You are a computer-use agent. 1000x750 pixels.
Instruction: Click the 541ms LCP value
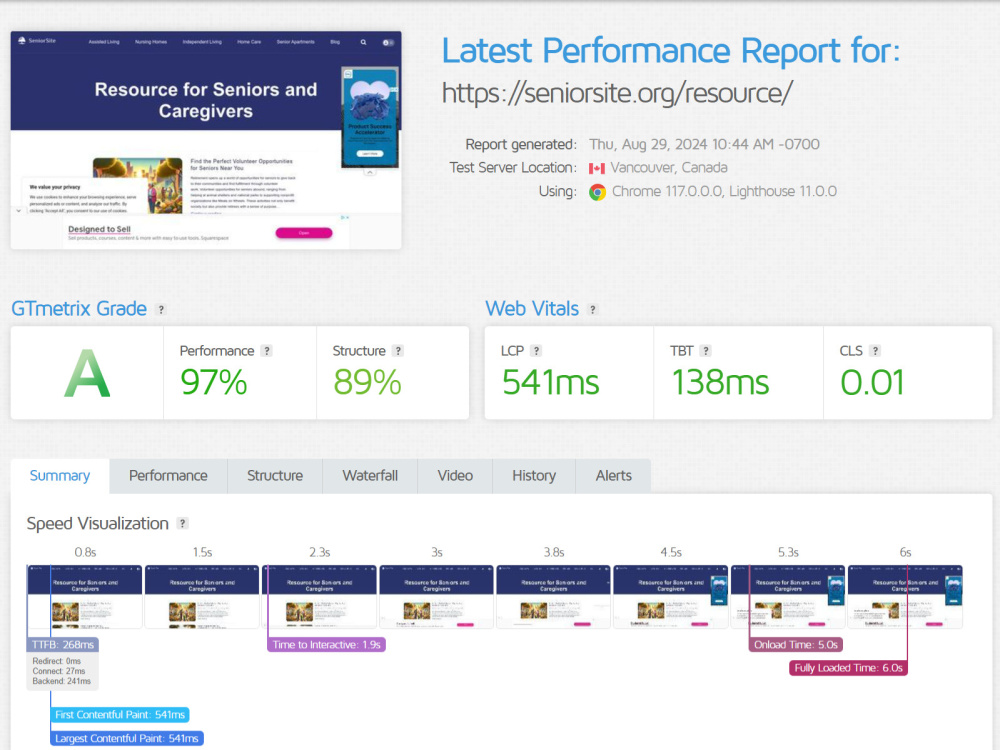550,383
